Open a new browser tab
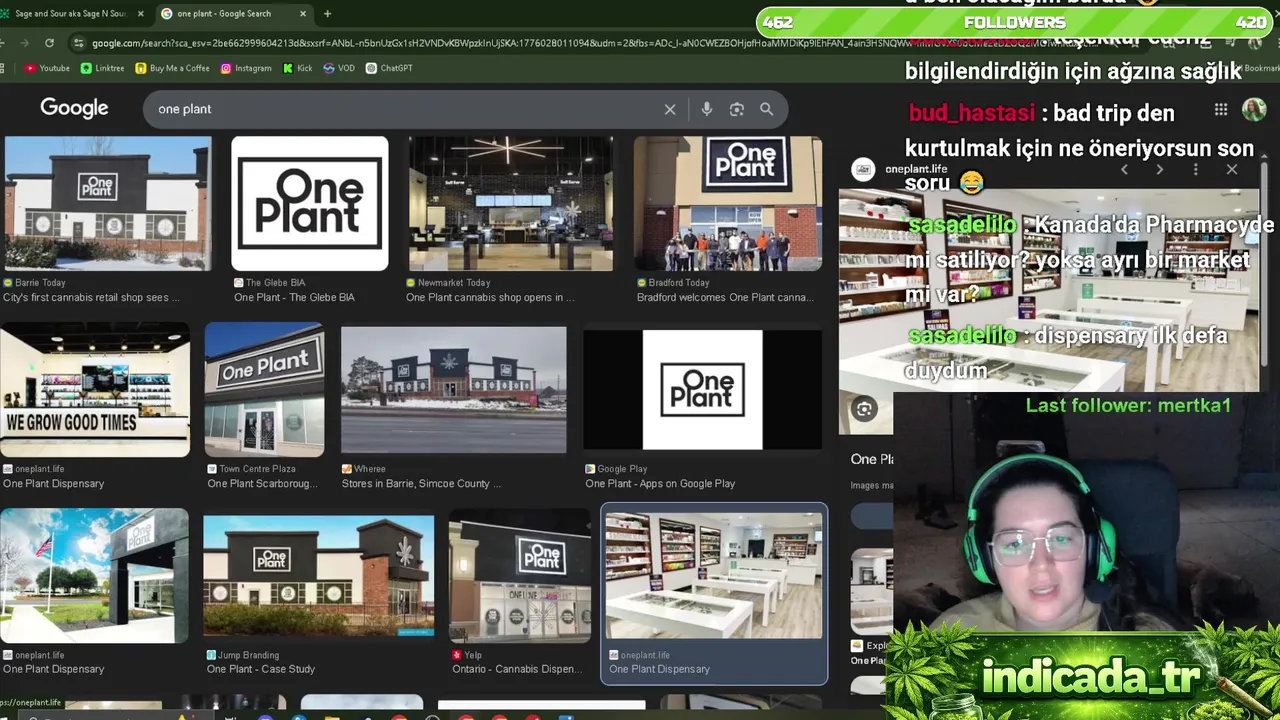 coord(327,13)
